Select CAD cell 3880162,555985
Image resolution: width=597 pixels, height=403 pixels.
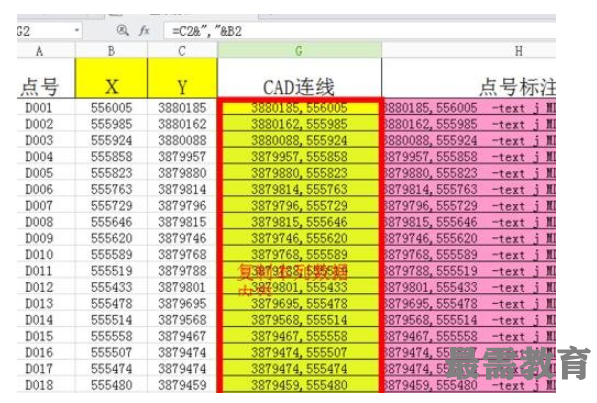click(300, 124)
